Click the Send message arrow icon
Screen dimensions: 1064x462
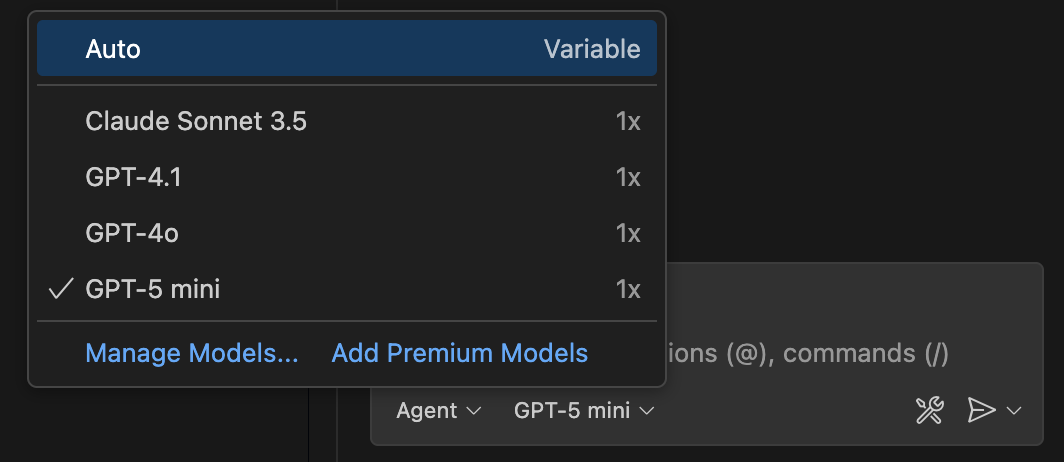pos(982,410)
